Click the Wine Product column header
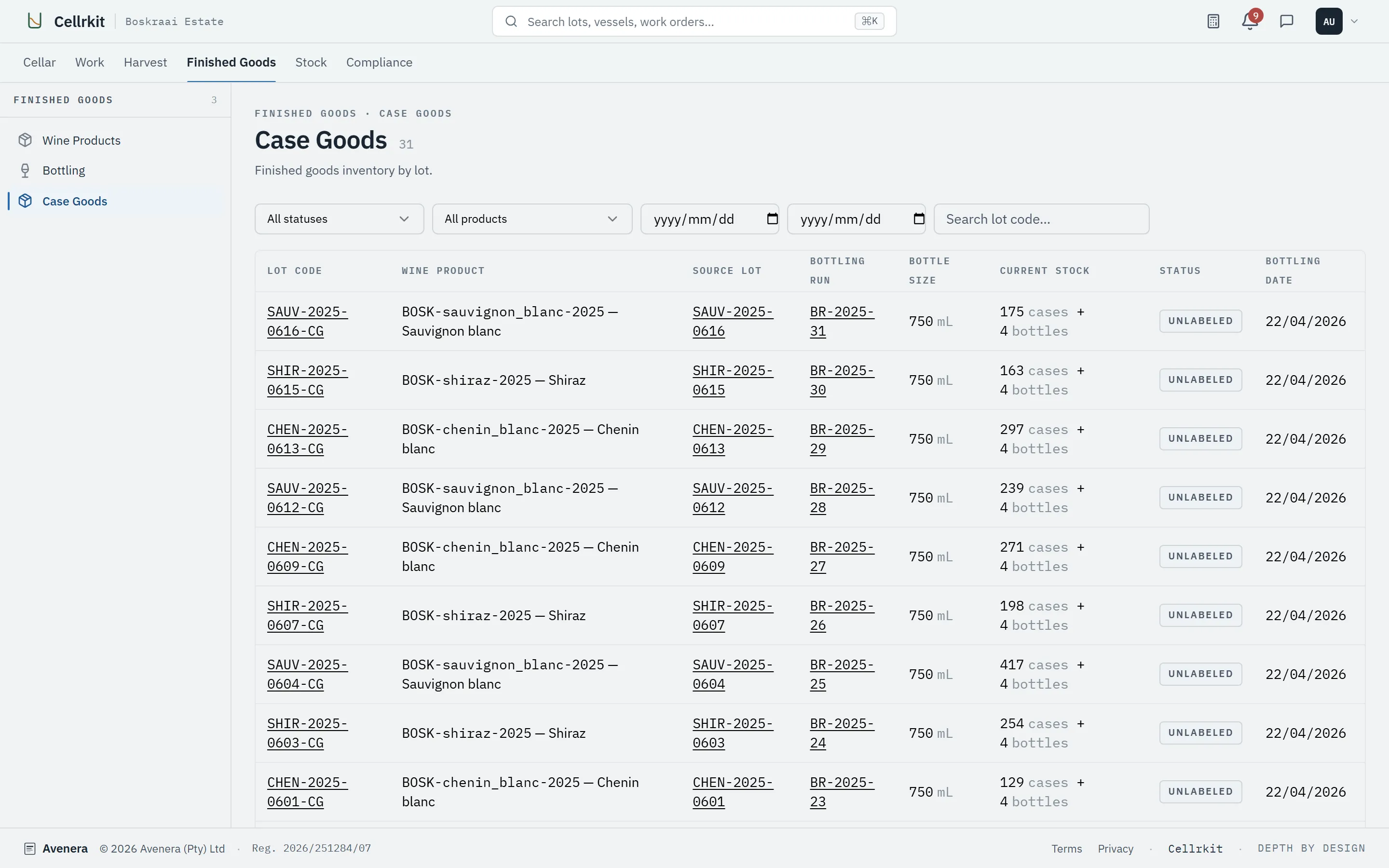1389x868 pixels. (x=443, y=271)
